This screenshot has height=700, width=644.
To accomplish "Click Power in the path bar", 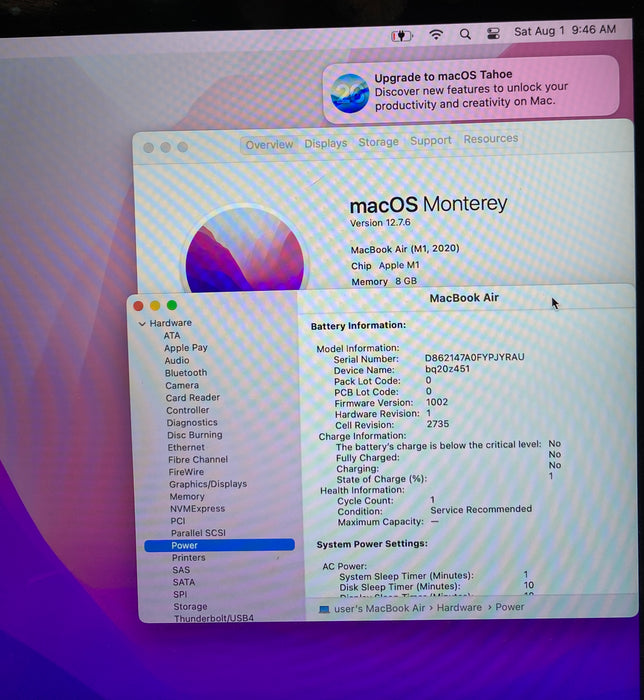I will coord(510,607).
